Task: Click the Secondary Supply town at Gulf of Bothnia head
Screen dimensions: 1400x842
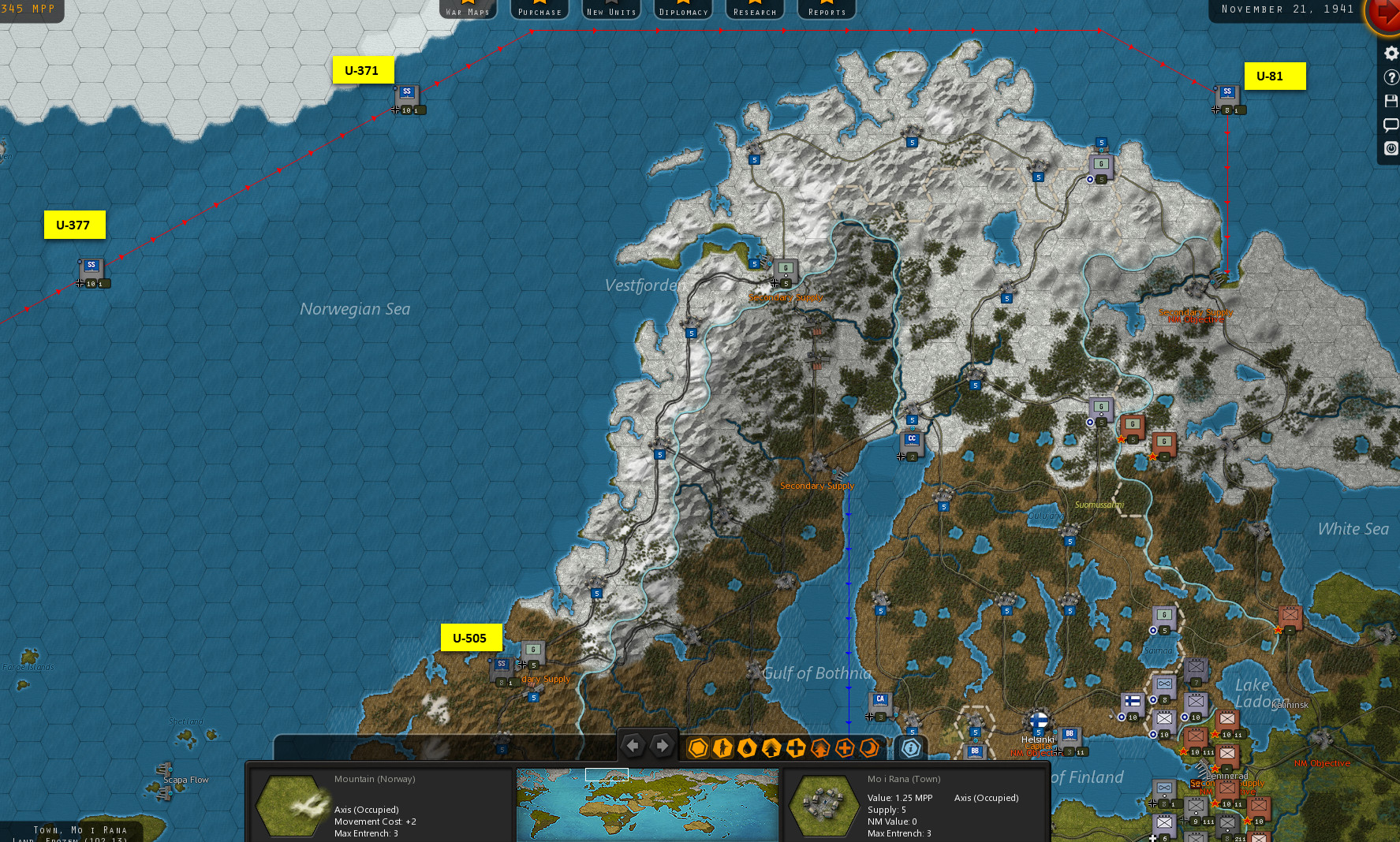Action: (x=817, y=464)
